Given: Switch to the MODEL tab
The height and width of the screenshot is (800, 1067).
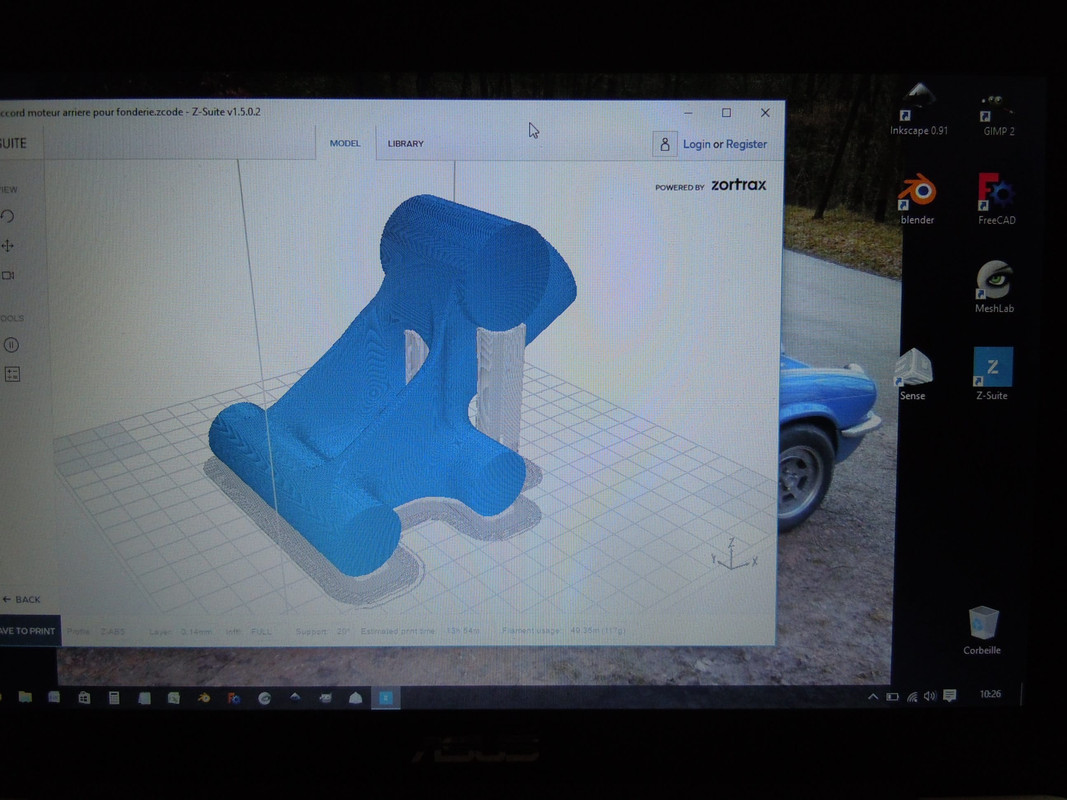Looking at the screenshot, I should coord(345,144).
